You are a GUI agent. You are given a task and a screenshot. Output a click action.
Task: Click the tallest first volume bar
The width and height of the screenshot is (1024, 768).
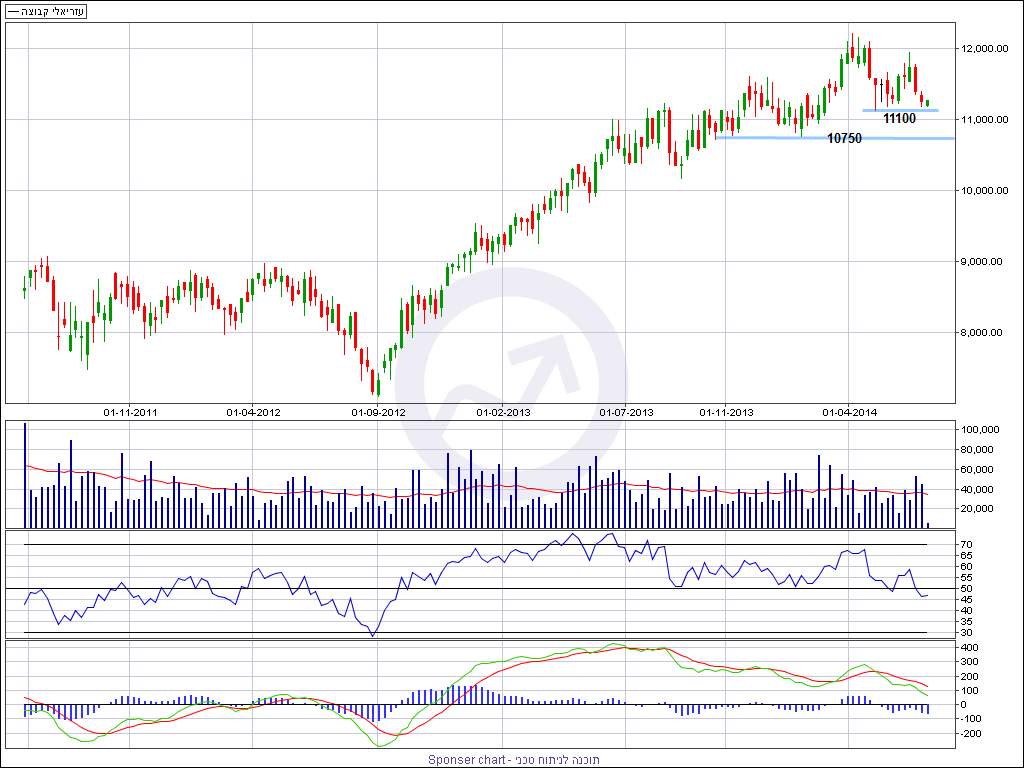coord(25,475)
